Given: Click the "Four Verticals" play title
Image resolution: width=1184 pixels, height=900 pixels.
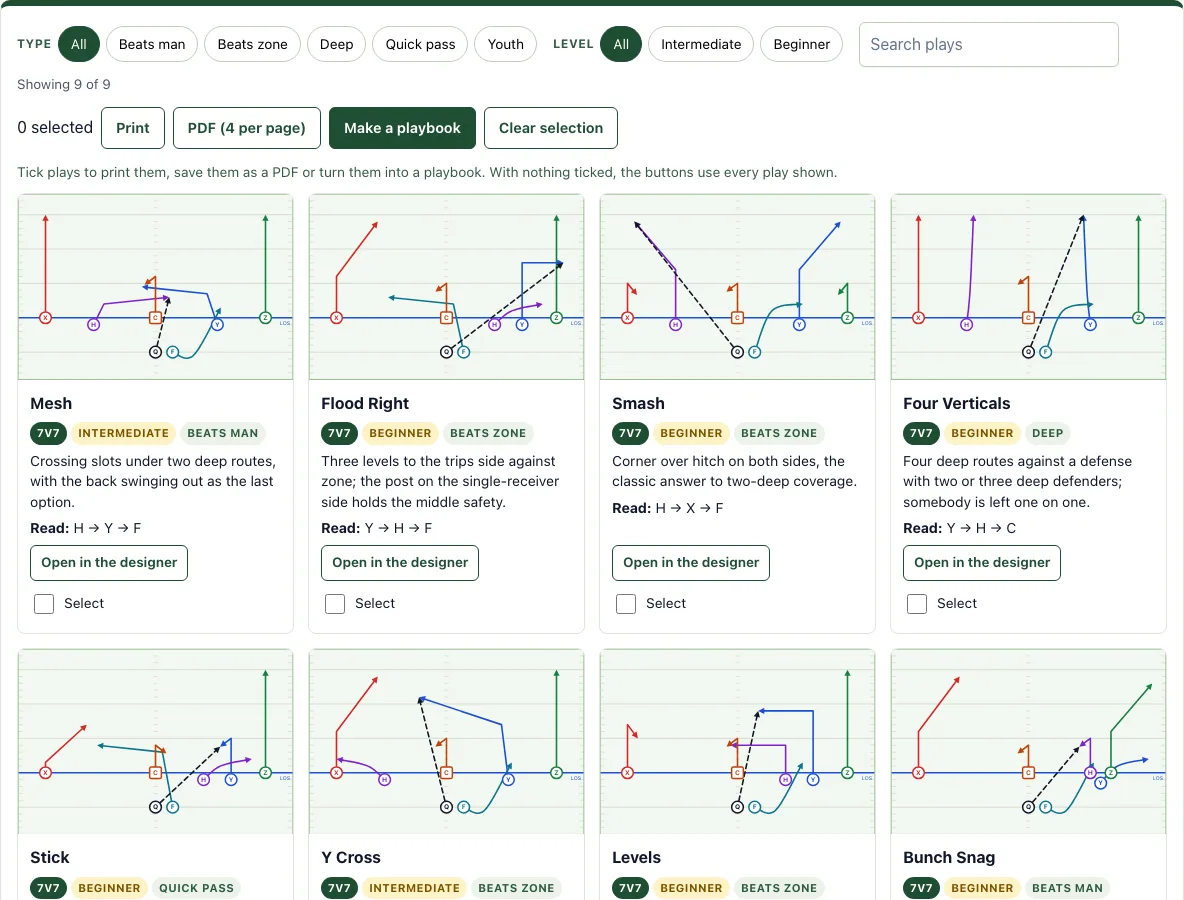Looking at the screenshot, I should tap(957, 404).
